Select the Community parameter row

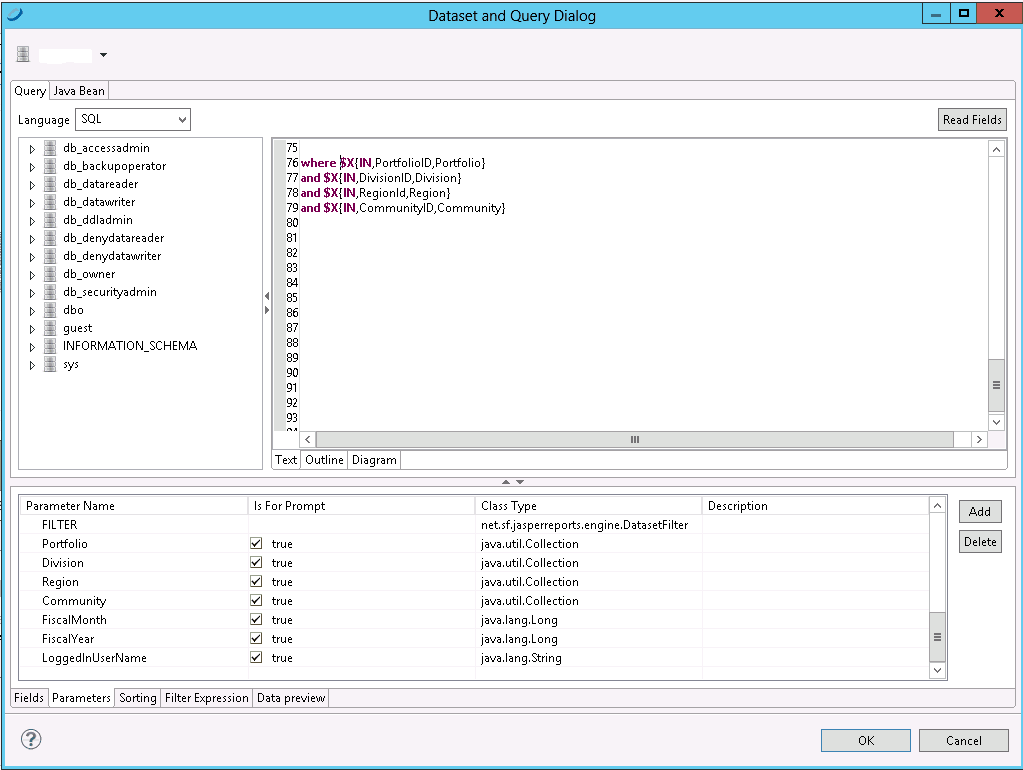[74, 601]
